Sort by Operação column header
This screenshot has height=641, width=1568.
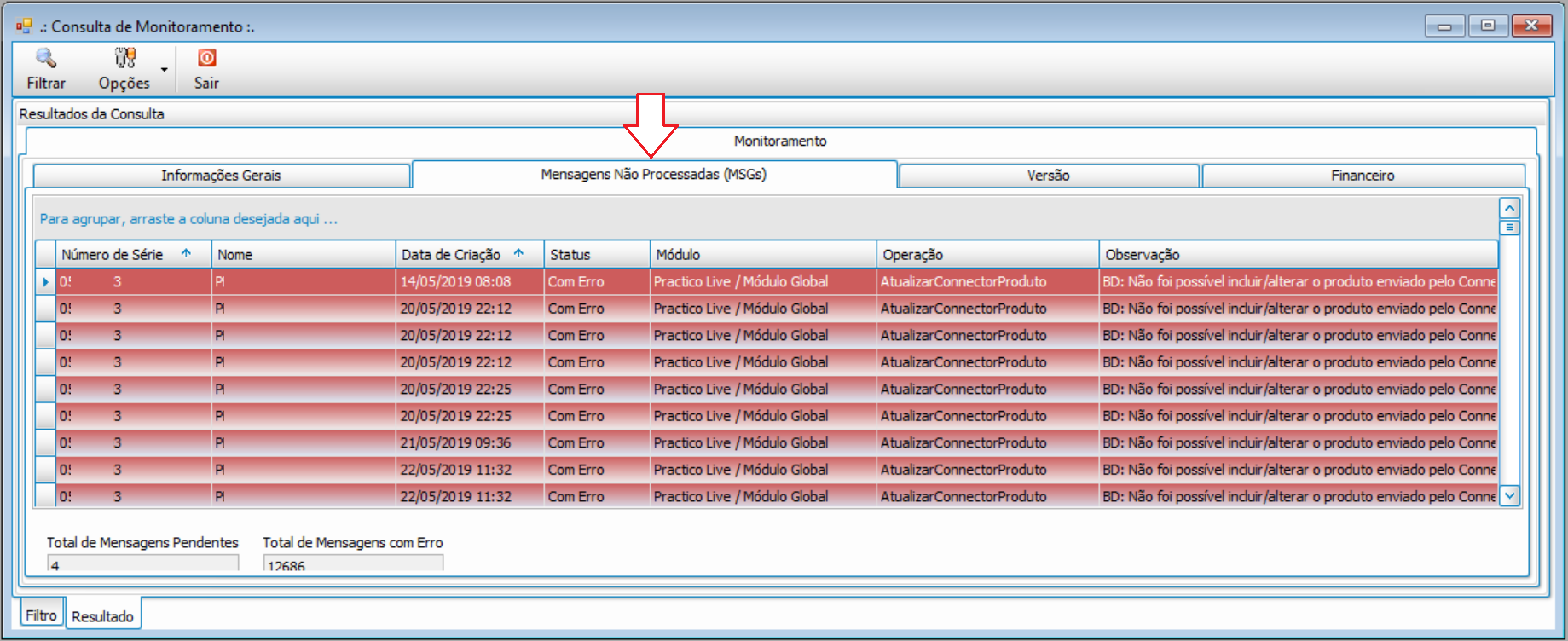point(987,254)
